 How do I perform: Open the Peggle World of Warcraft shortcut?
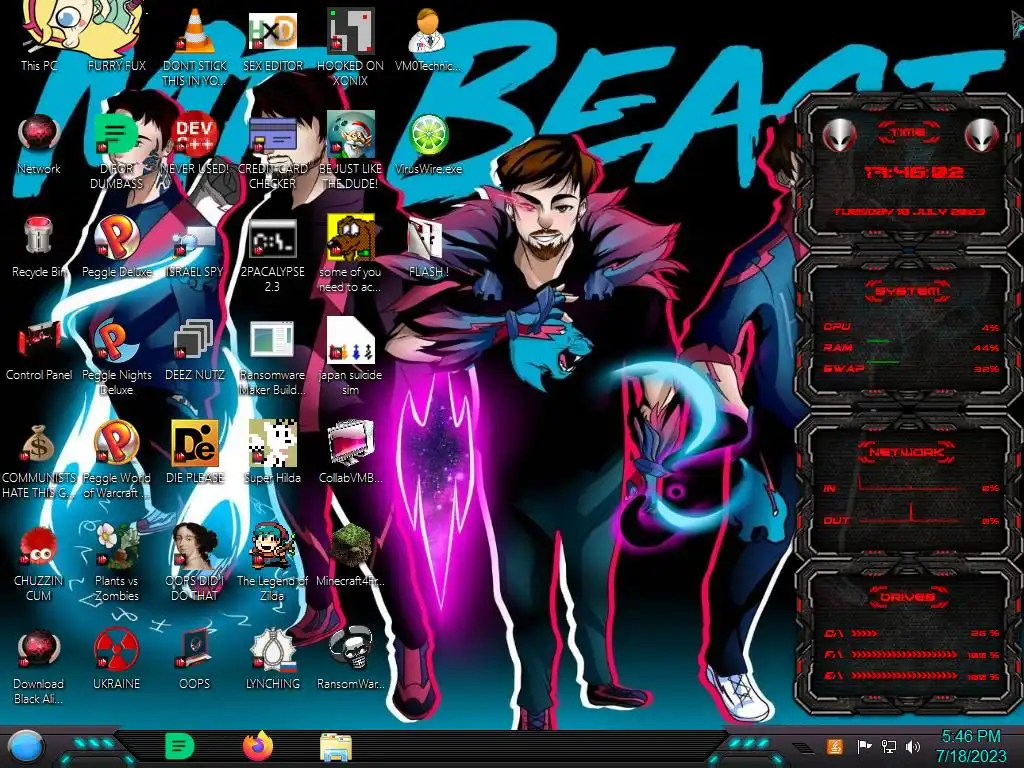pos(117,460)
